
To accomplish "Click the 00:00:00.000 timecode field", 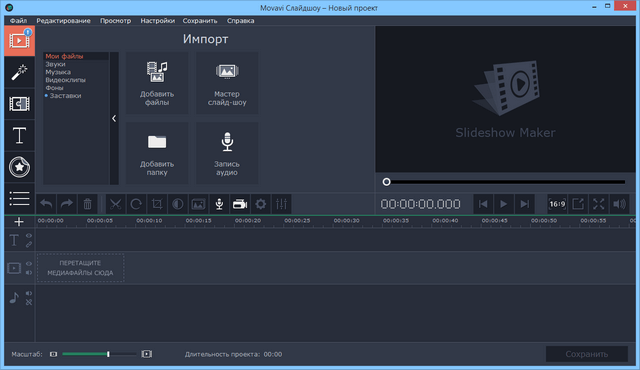I will 420,204.
